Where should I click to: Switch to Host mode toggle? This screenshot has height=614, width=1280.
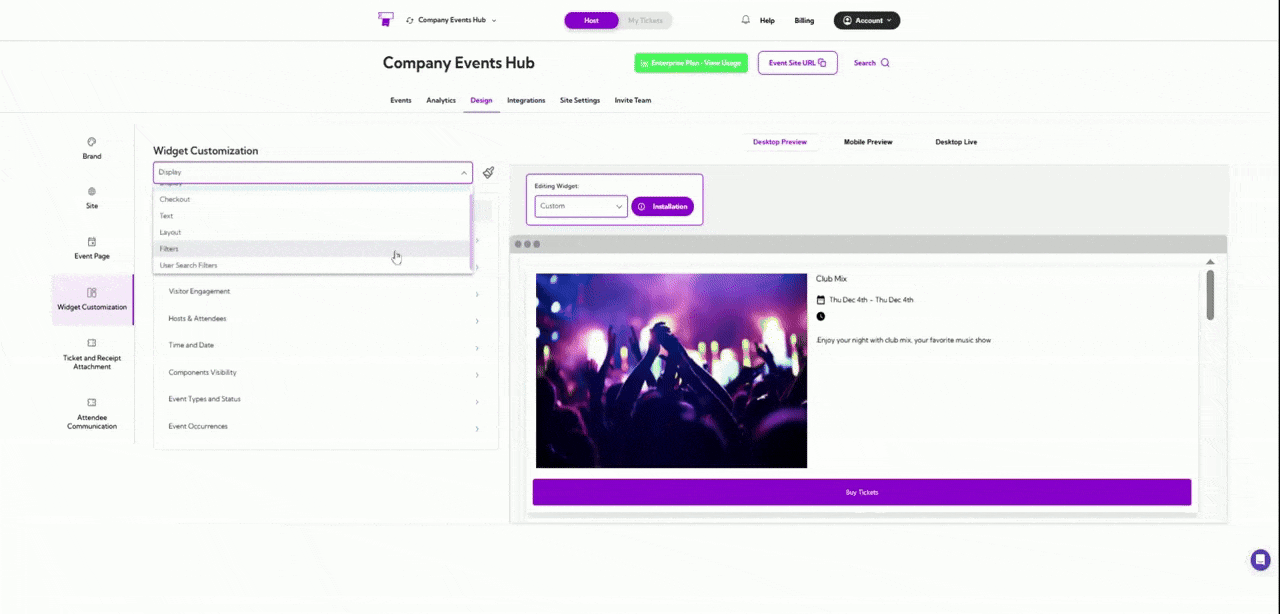pos(592,20)
